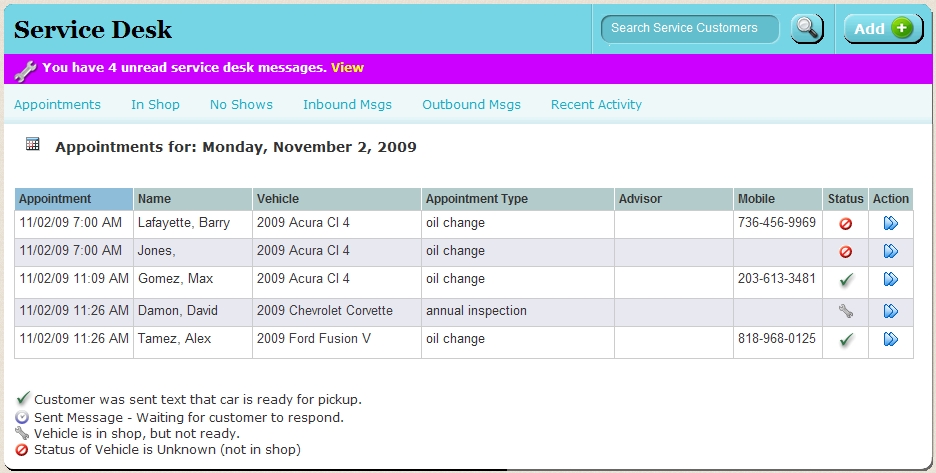Image resolution: width=936 pixels, height=473 pixels.
Task: Select name Gomez, Max
Action: coord(176,279)
